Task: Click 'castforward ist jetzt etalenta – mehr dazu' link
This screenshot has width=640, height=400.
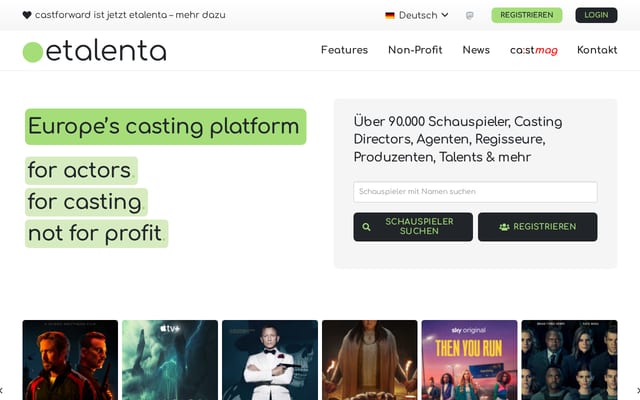Action: point(130,15)
